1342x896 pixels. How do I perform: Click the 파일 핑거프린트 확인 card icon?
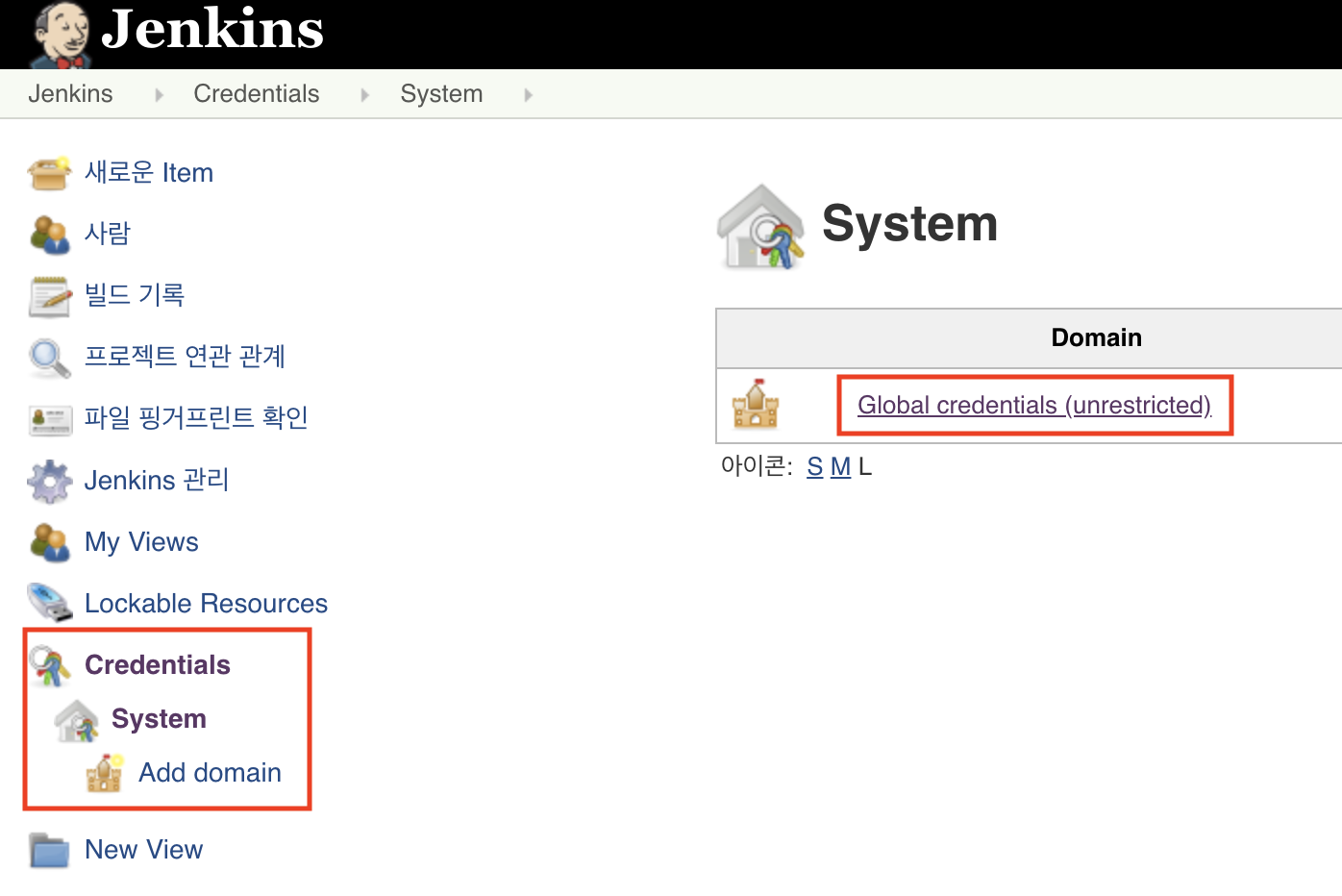pyautogui.click(x=50, y=419)
